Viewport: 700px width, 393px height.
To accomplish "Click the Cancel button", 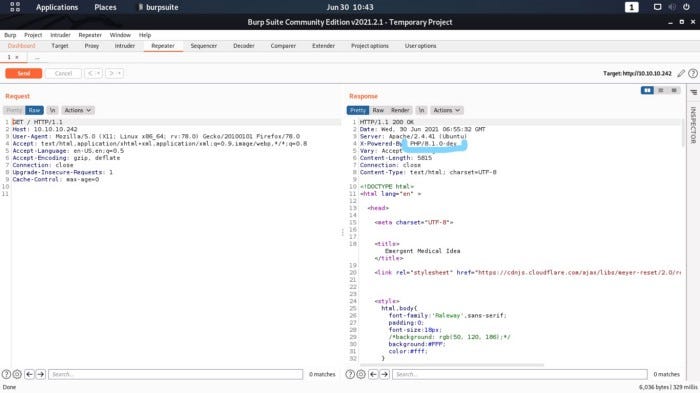I will point(63,73).
